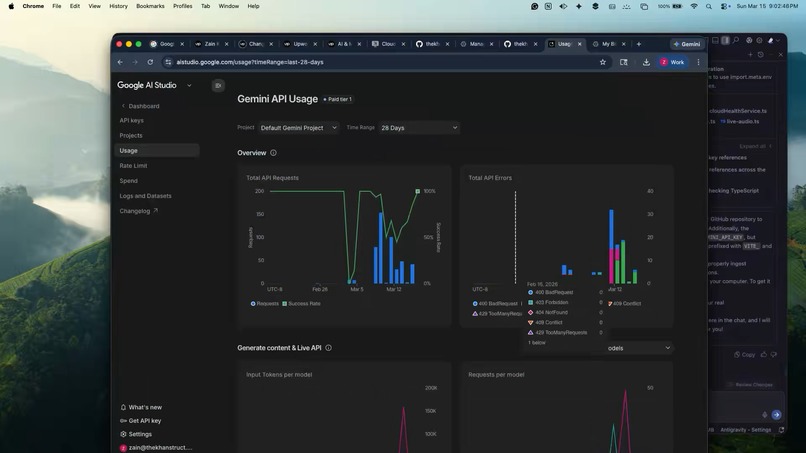The height and width of the screenshot is (453, 806).
Task: Click the Paid tier 1 badge
Action: point(338,99)
